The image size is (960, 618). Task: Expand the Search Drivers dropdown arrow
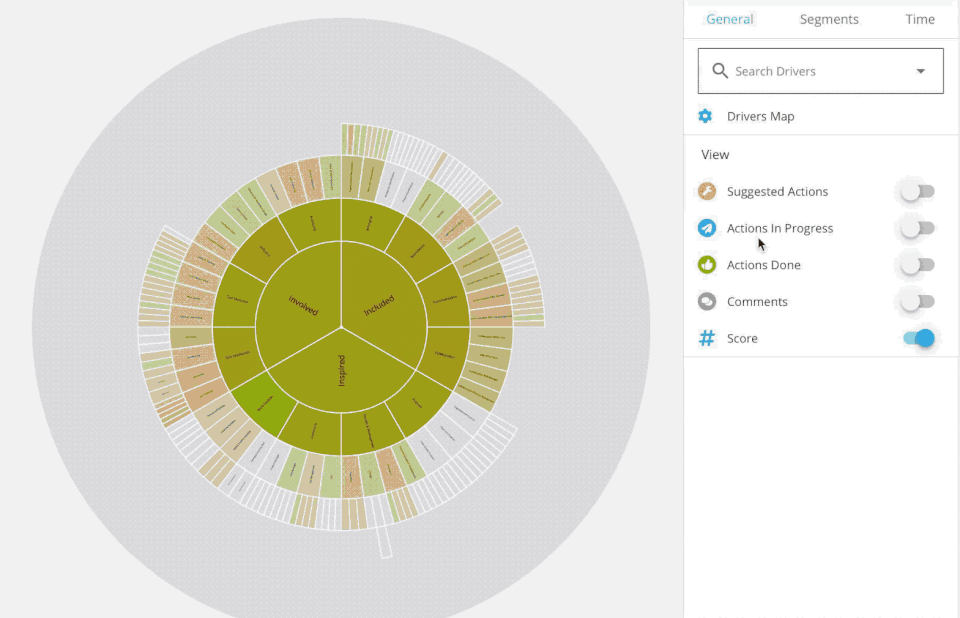[921, 71]
